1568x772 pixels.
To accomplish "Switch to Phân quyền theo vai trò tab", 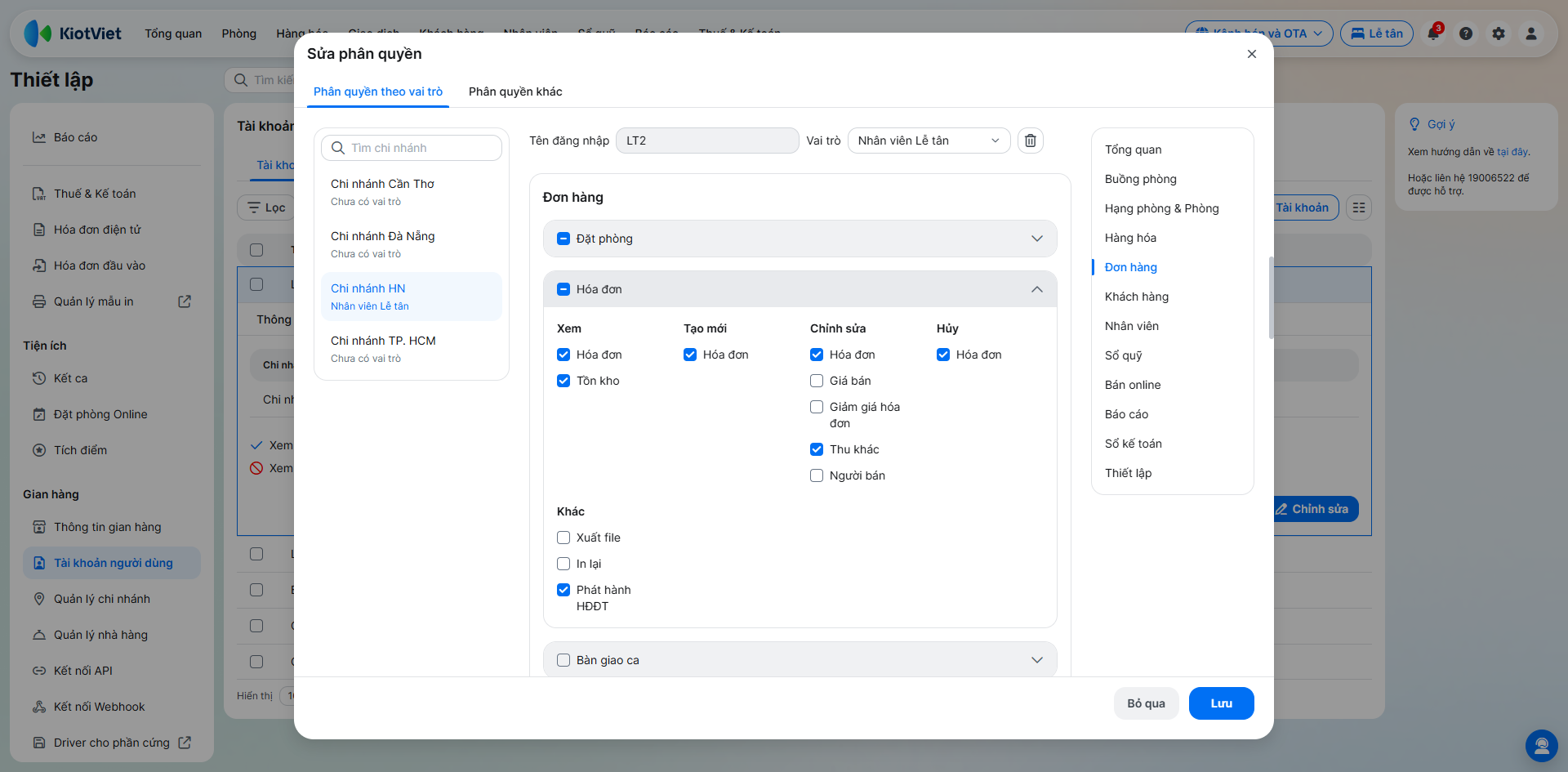I will click(x=378, y=91).
